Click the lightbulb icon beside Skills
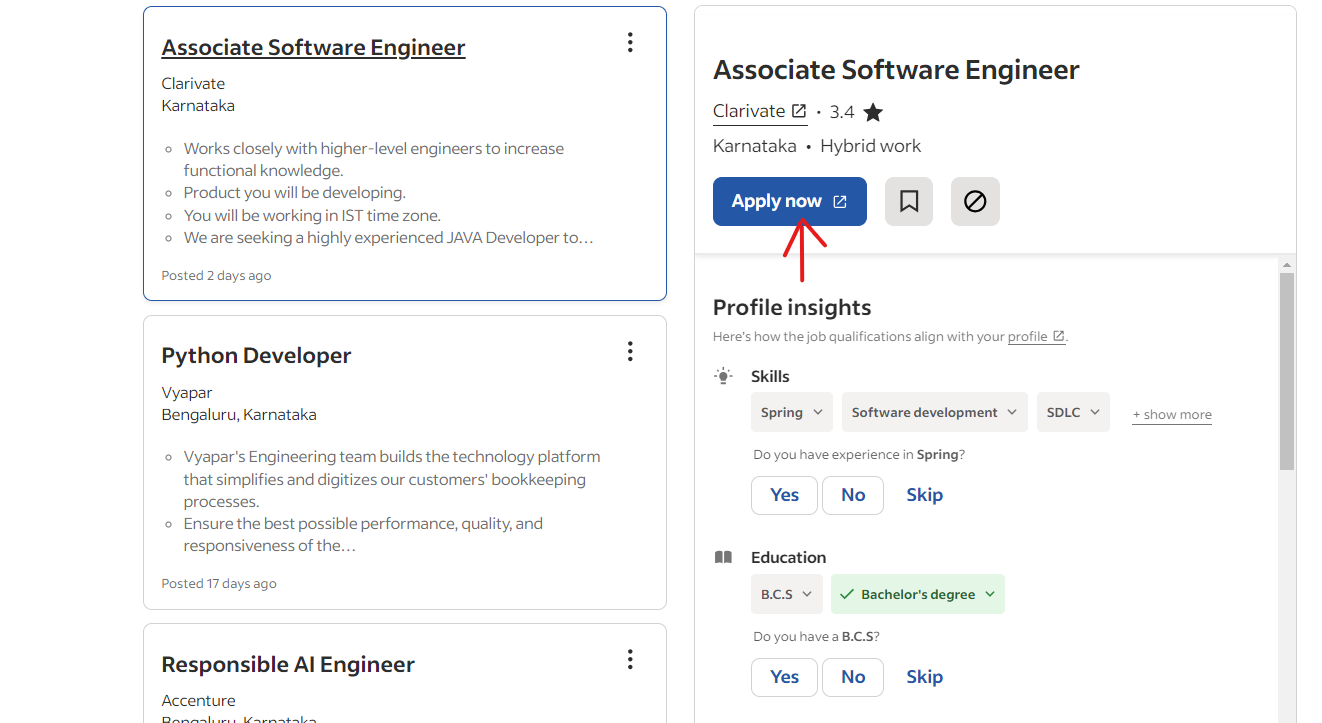This screenshot has width=1322, height=723. pyautogui.click(x=723, y=376)
